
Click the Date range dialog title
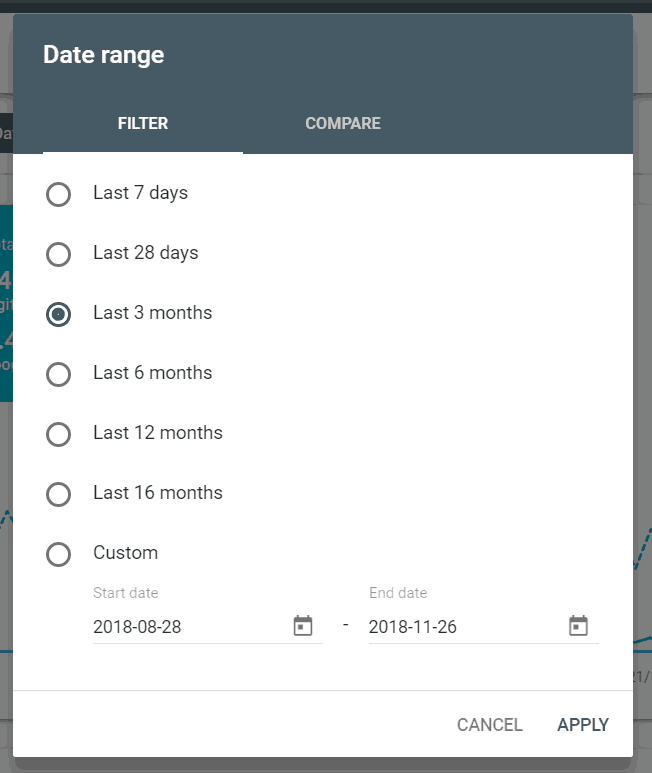coord(103,55)
